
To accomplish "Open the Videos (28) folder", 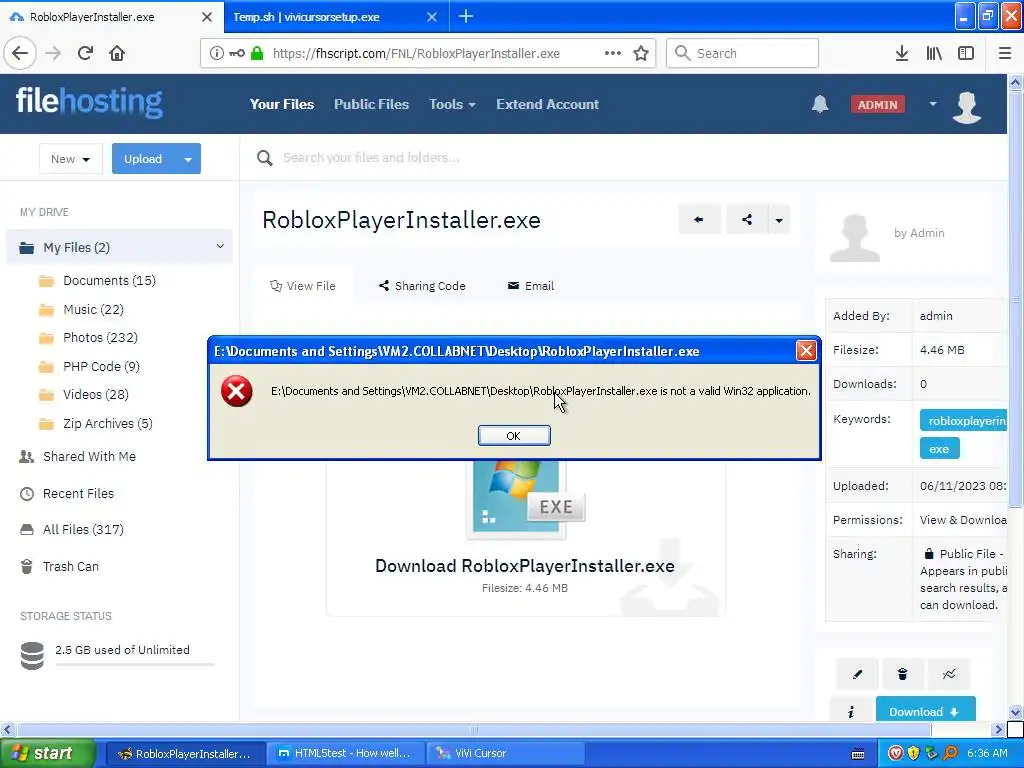I will 95,394.
